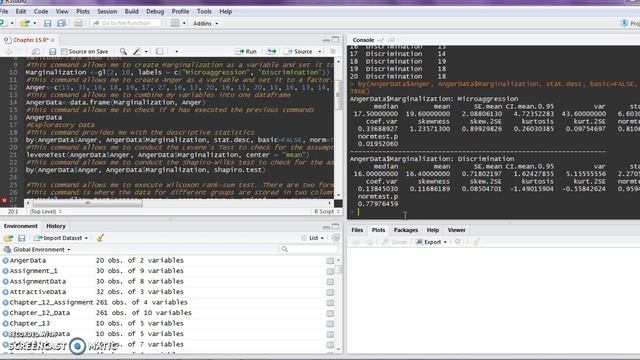The image size is (640, 360).
Task: Open the Plots menu
Action: (83, 11)
